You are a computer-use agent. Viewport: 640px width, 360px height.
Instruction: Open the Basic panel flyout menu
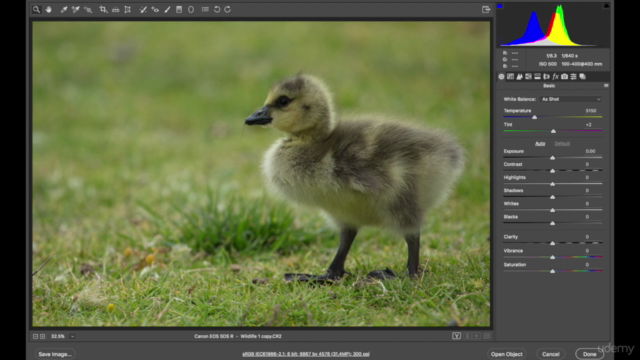[606, 86]
